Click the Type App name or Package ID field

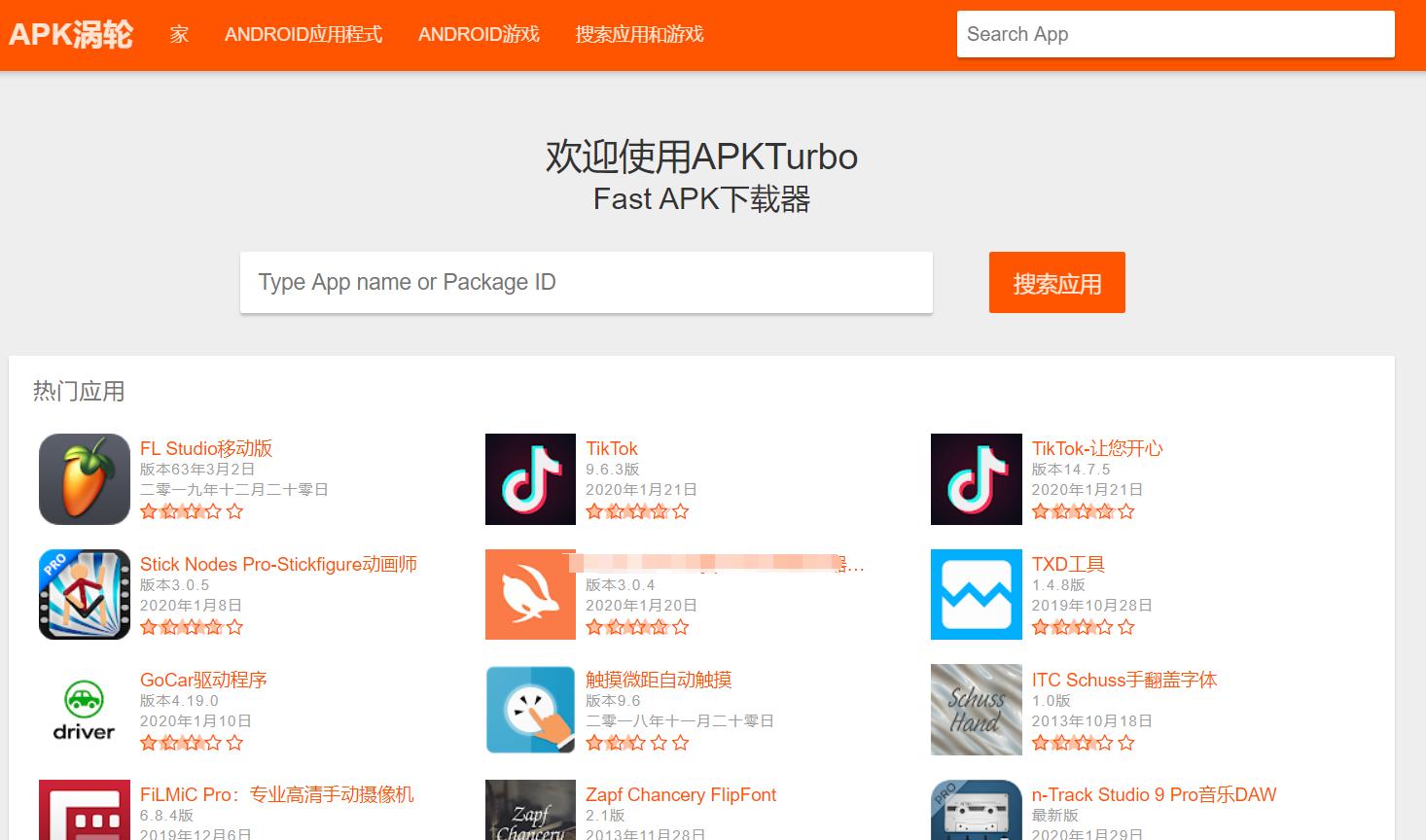point(587,282)
